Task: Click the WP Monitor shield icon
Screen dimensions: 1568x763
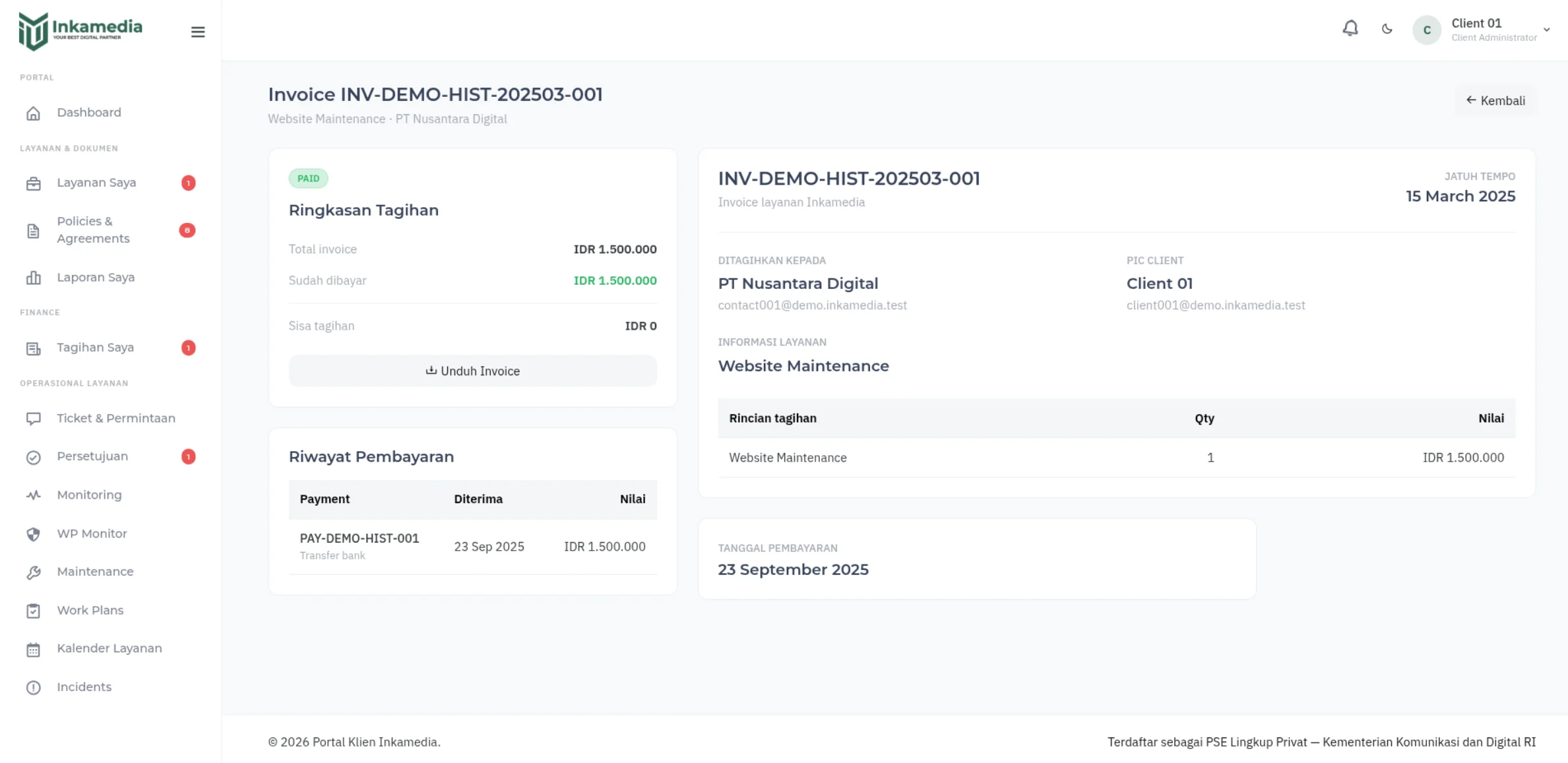Action: tap(33, 534)
